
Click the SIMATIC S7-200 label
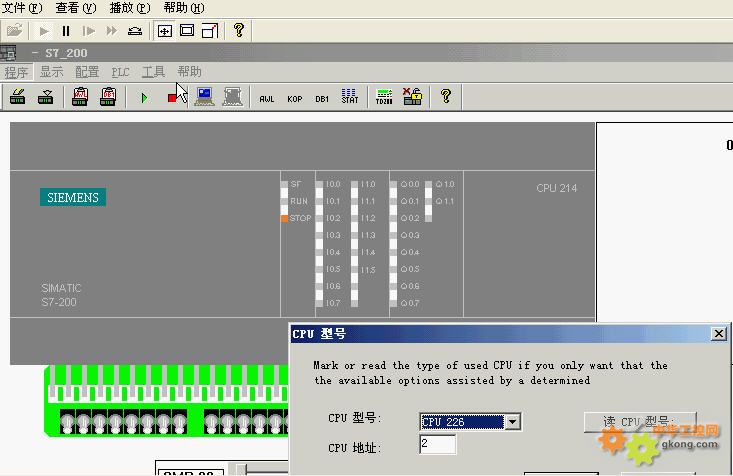click(x=61, y=295)
